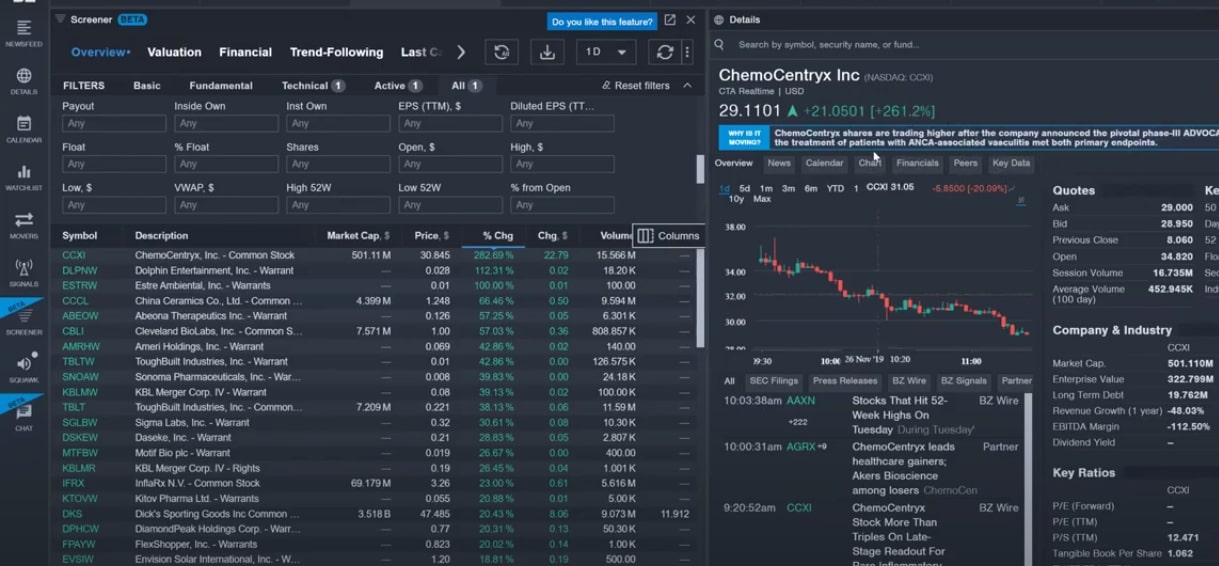Click the download screener results icon
The height and width of the screenshot is (566, 1219).
coord(547,52)
